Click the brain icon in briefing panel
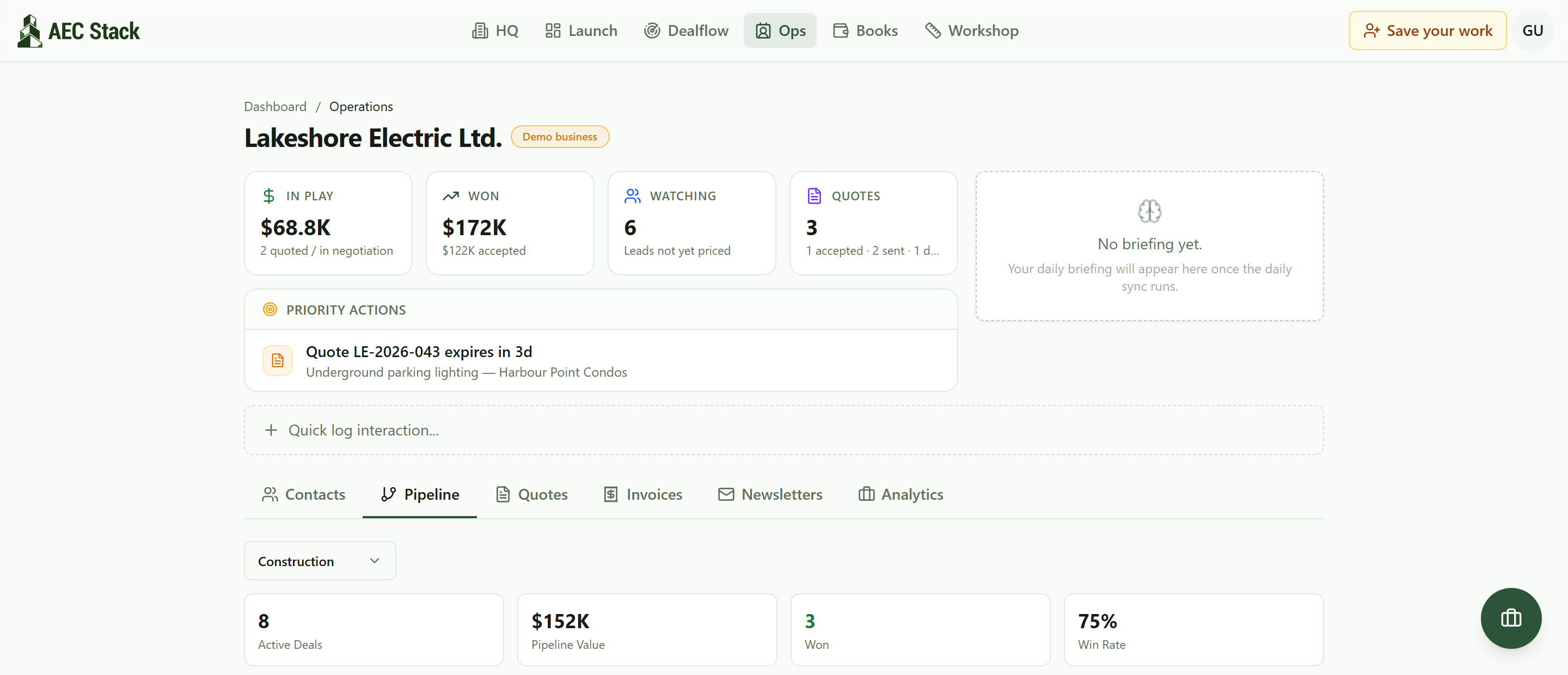The height and width of the screenshot is (675, 1568). (1149, 212)
